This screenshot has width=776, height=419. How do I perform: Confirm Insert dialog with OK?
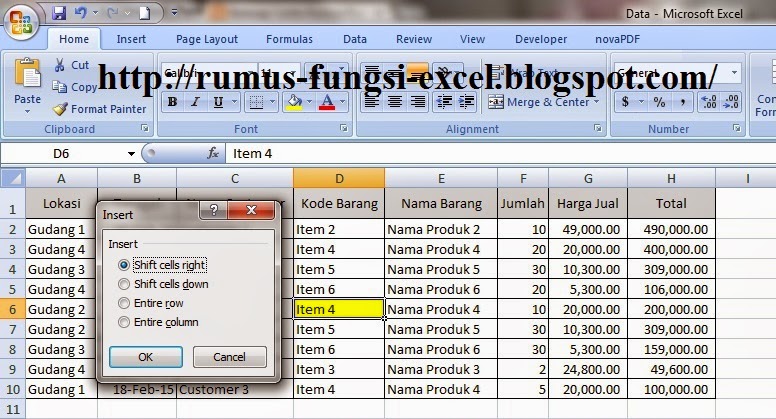pos(146,357)
